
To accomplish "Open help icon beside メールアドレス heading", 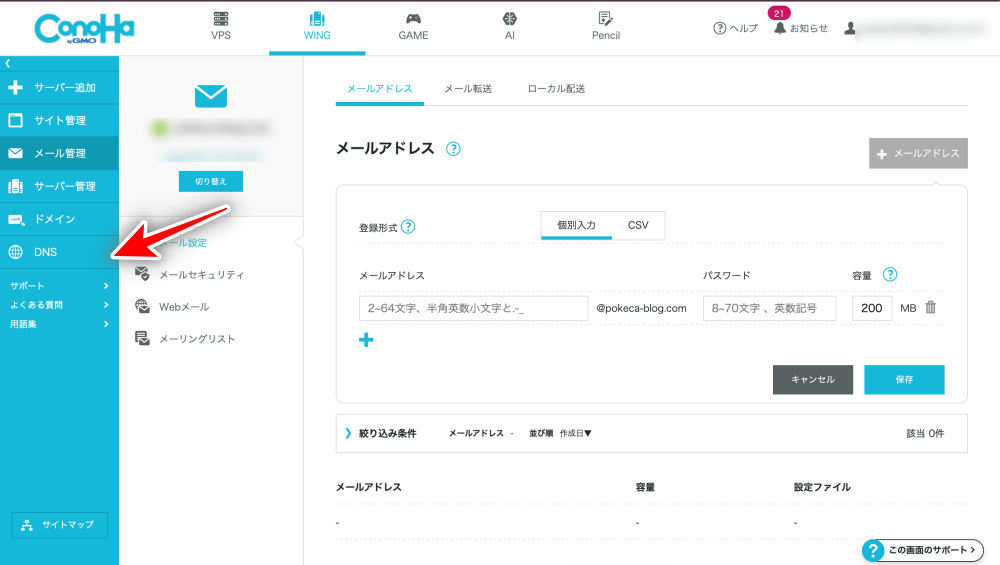I will pyautogui.click(x=453, y=149).
